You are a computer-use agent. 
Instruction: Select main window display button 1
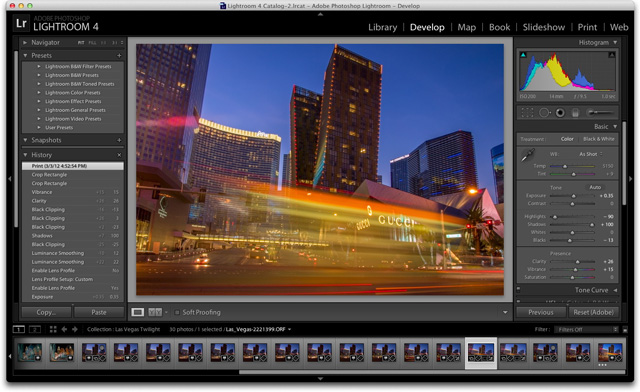(19, 329)
